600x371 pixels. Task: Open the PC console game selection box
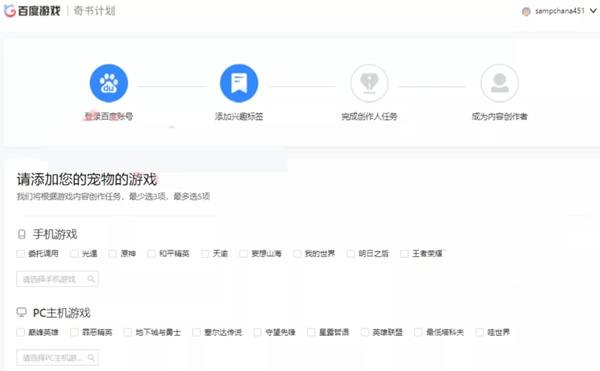pyautogui.click(x=57, y=358)
